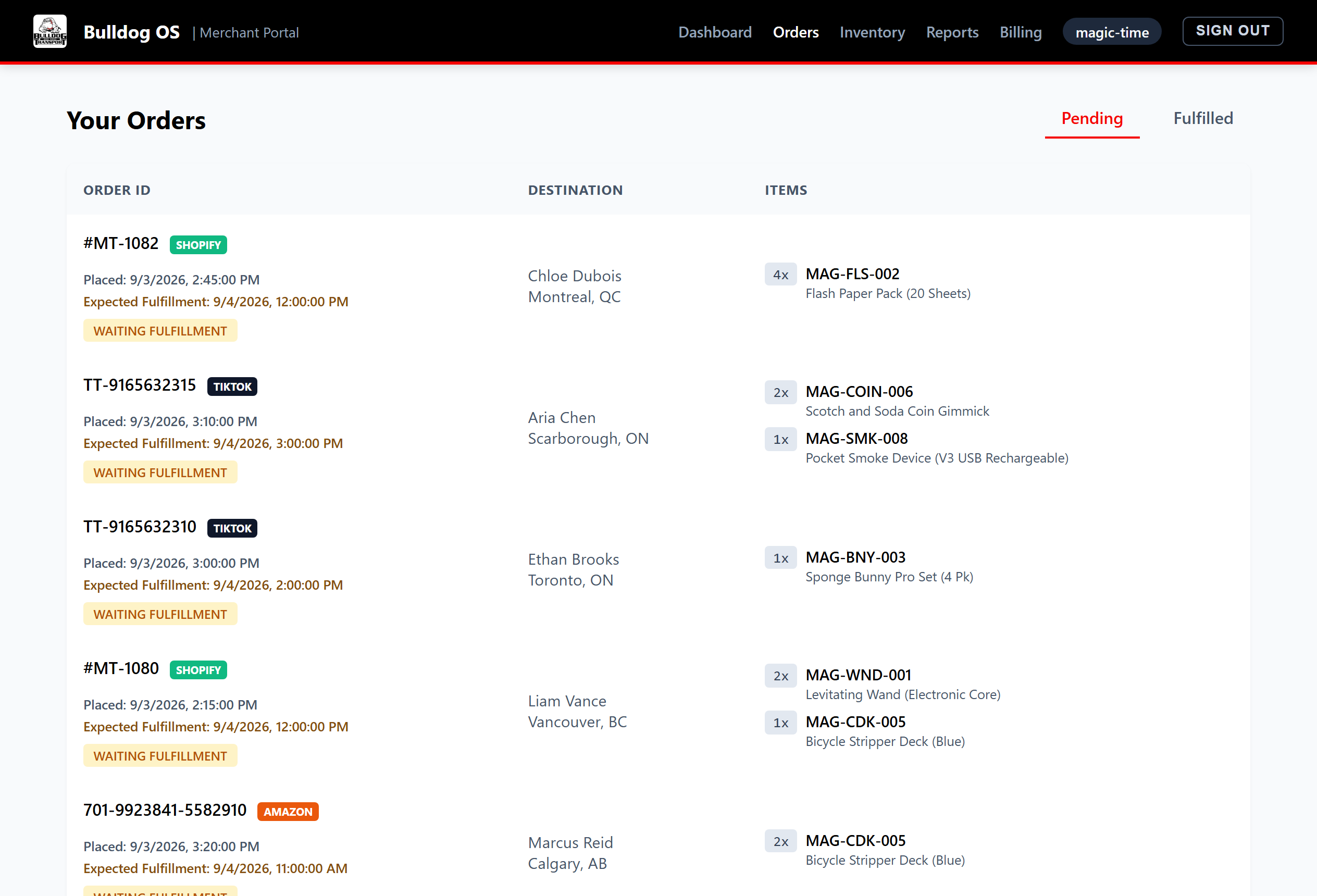Click the 4x quantity badge

point(780,275)
